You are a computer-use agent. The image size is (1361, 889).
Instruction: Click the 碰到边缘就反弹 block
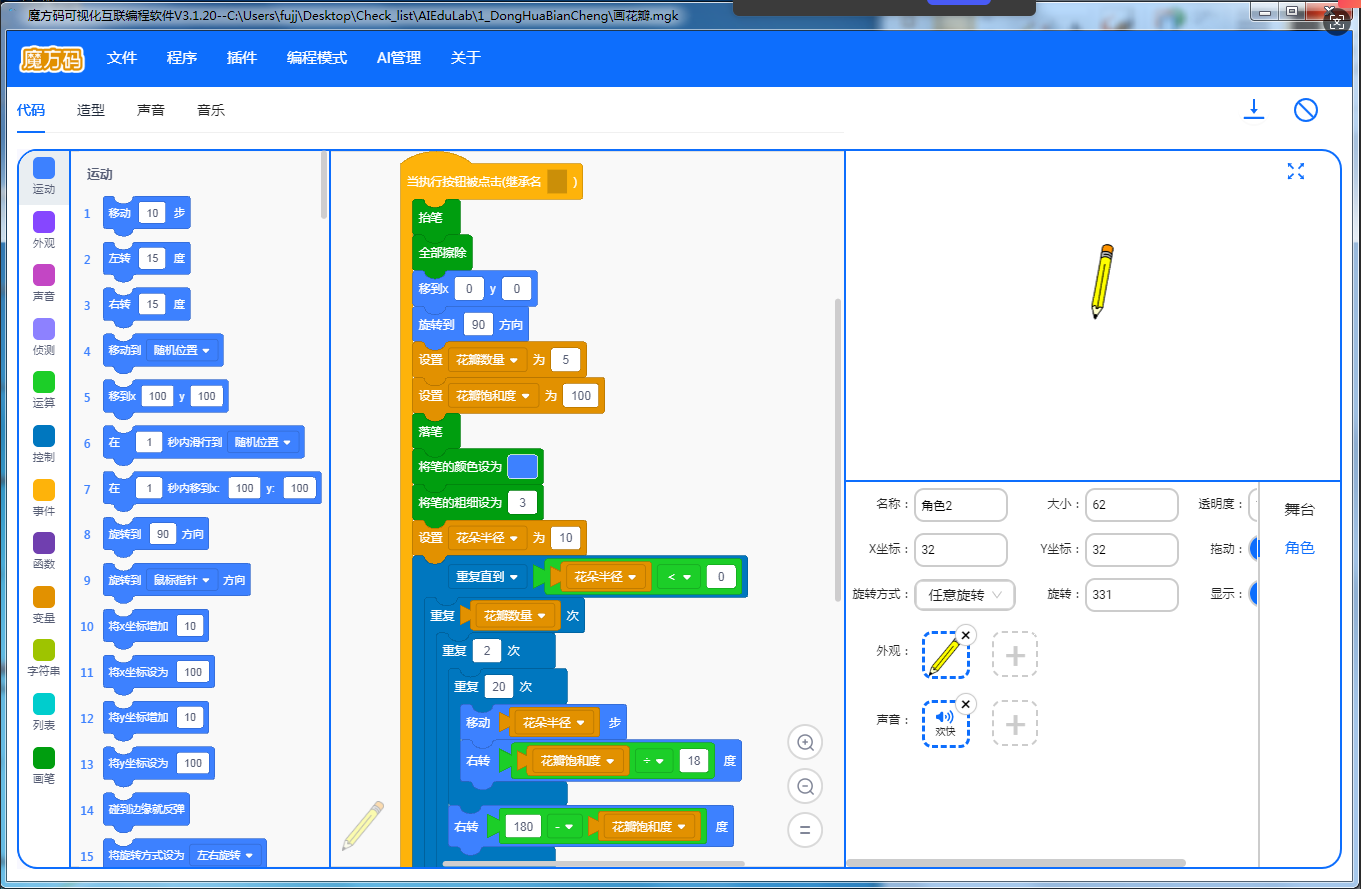pyautogui.click(x=146, y=809)
